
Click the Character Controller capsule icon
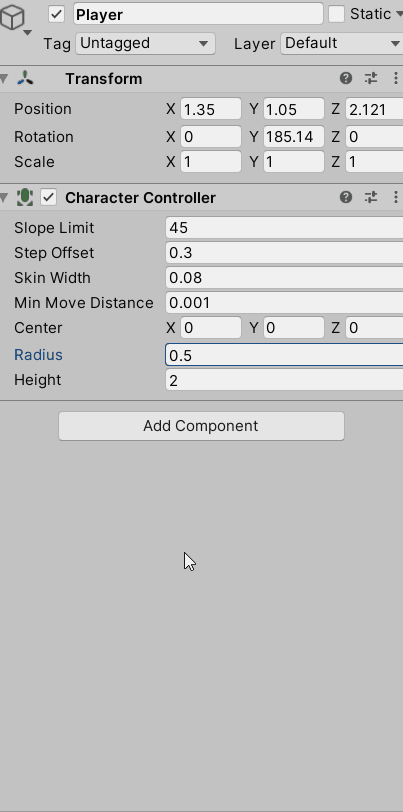(x=24, y=197)
